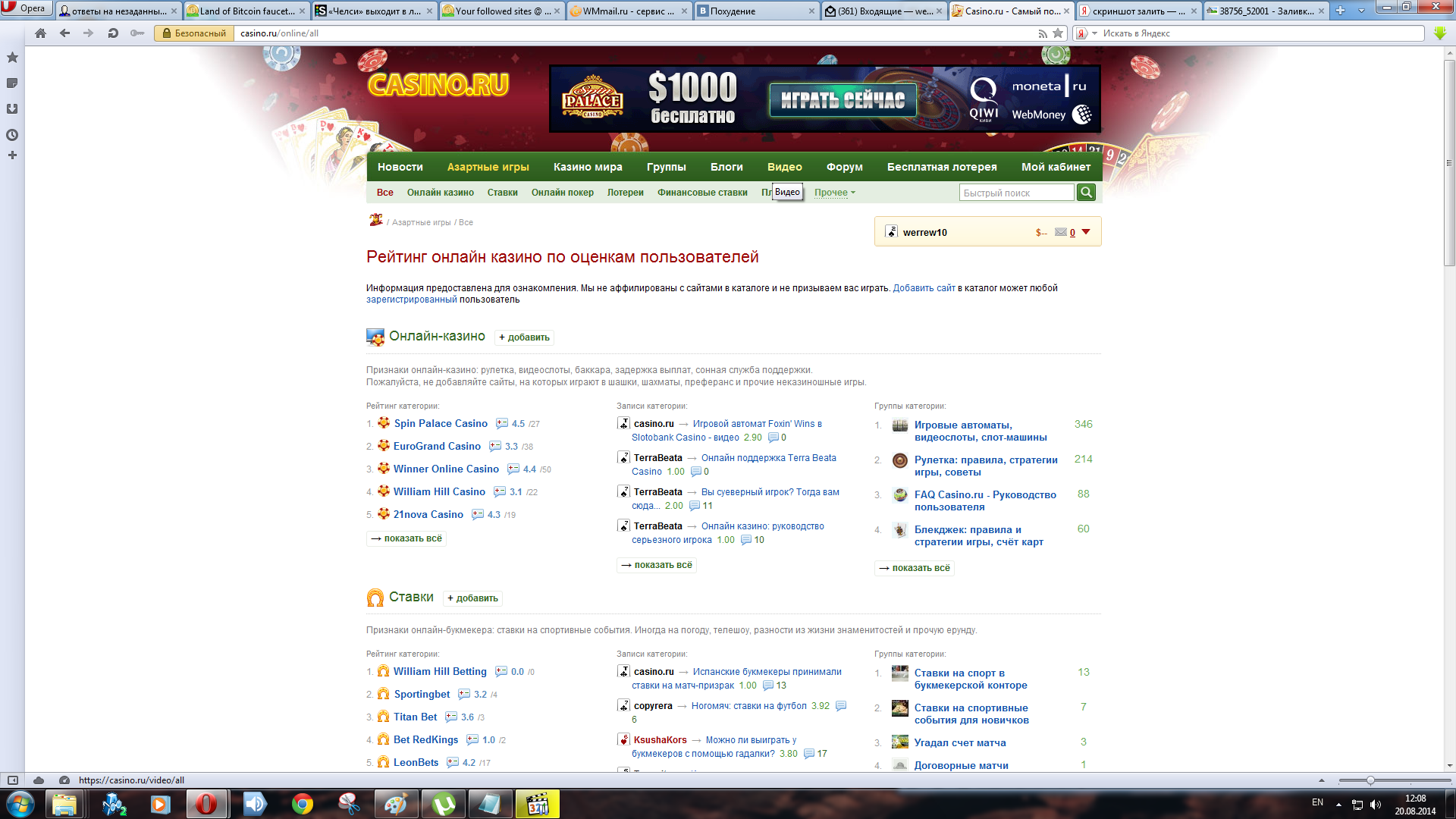
Task: Click добавить button next to Ставки
Action: pyautogui.click(x=472, y=598)
